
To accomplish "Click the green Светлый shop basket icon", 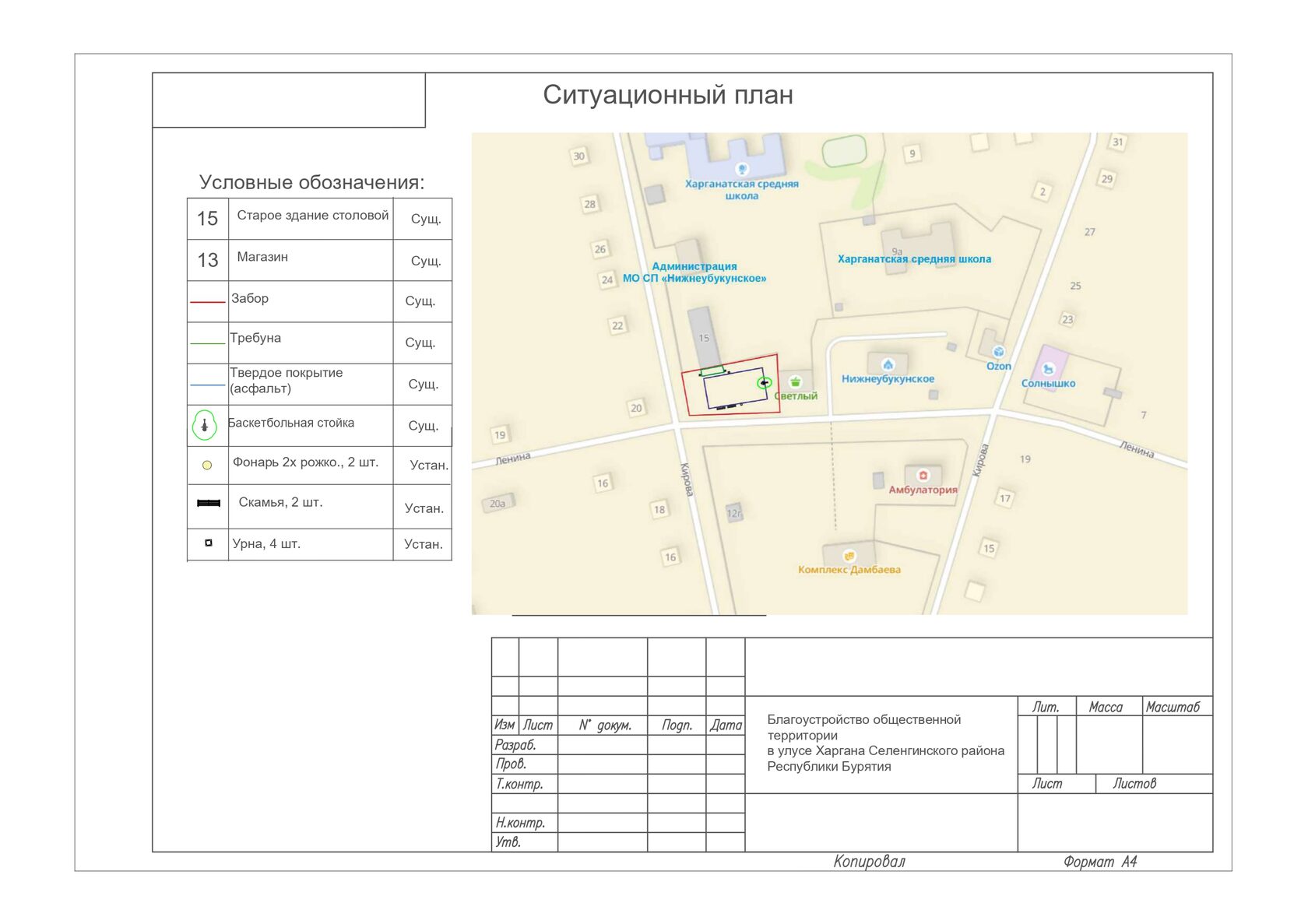I will (x=795, y=381).
